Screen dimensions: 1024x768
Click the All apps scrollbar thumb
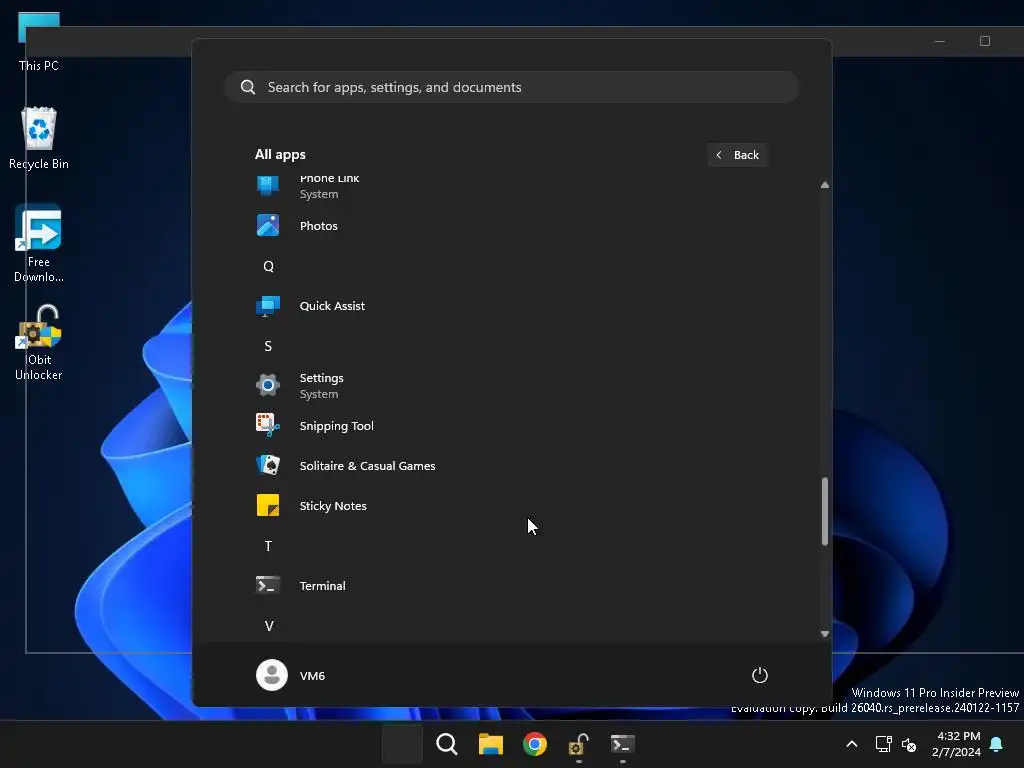[825, 511]
